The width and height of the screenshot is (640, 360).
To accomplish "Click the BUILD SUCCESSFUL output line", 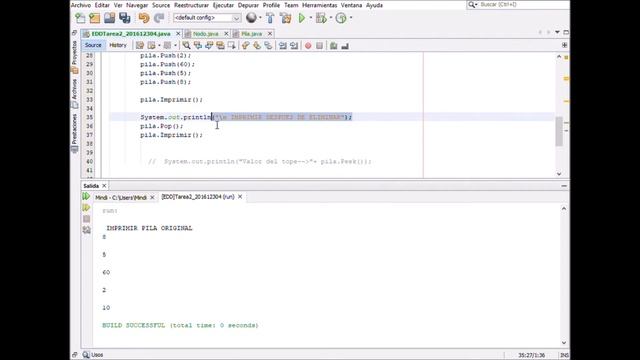I will (180, 325).
